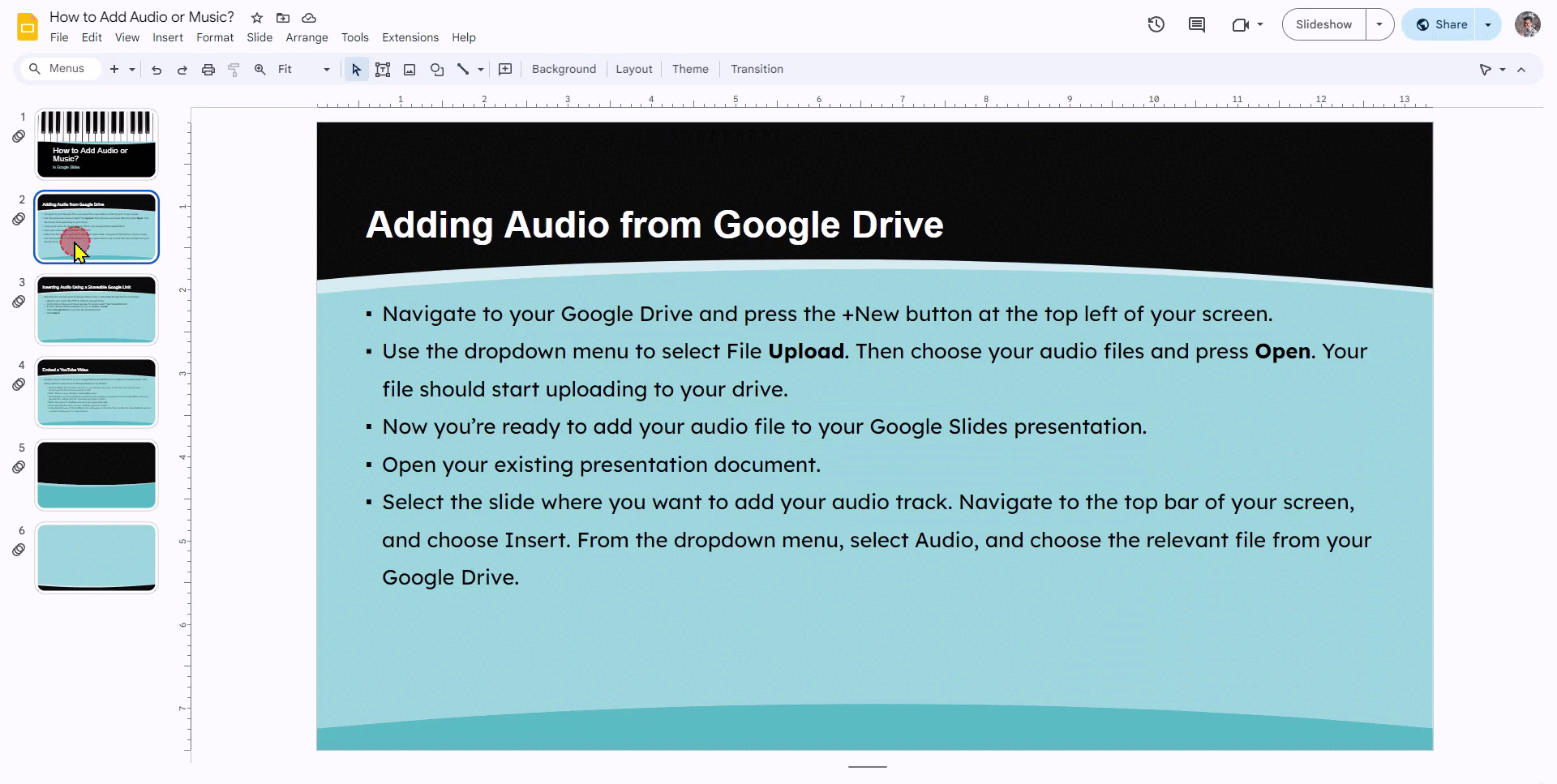Screen dimensions: 1557x784
Task: Insert a comment using the toolbar icon
Action: [x=504, y=69]
